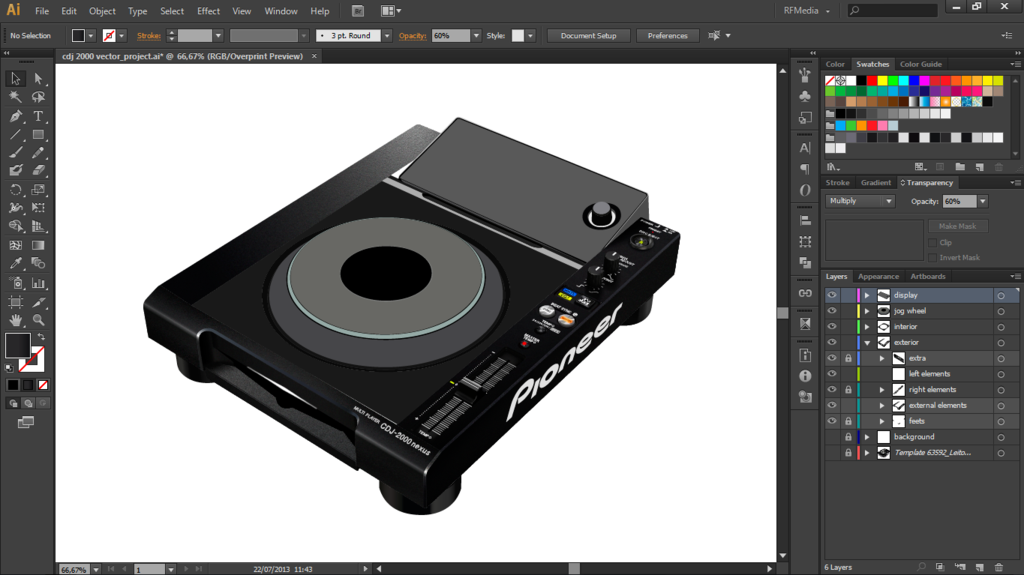The height and width of the screenshot is (575, 1024).
Task: Click the zoom level field in status bar
Action: (x=73, y=569)
